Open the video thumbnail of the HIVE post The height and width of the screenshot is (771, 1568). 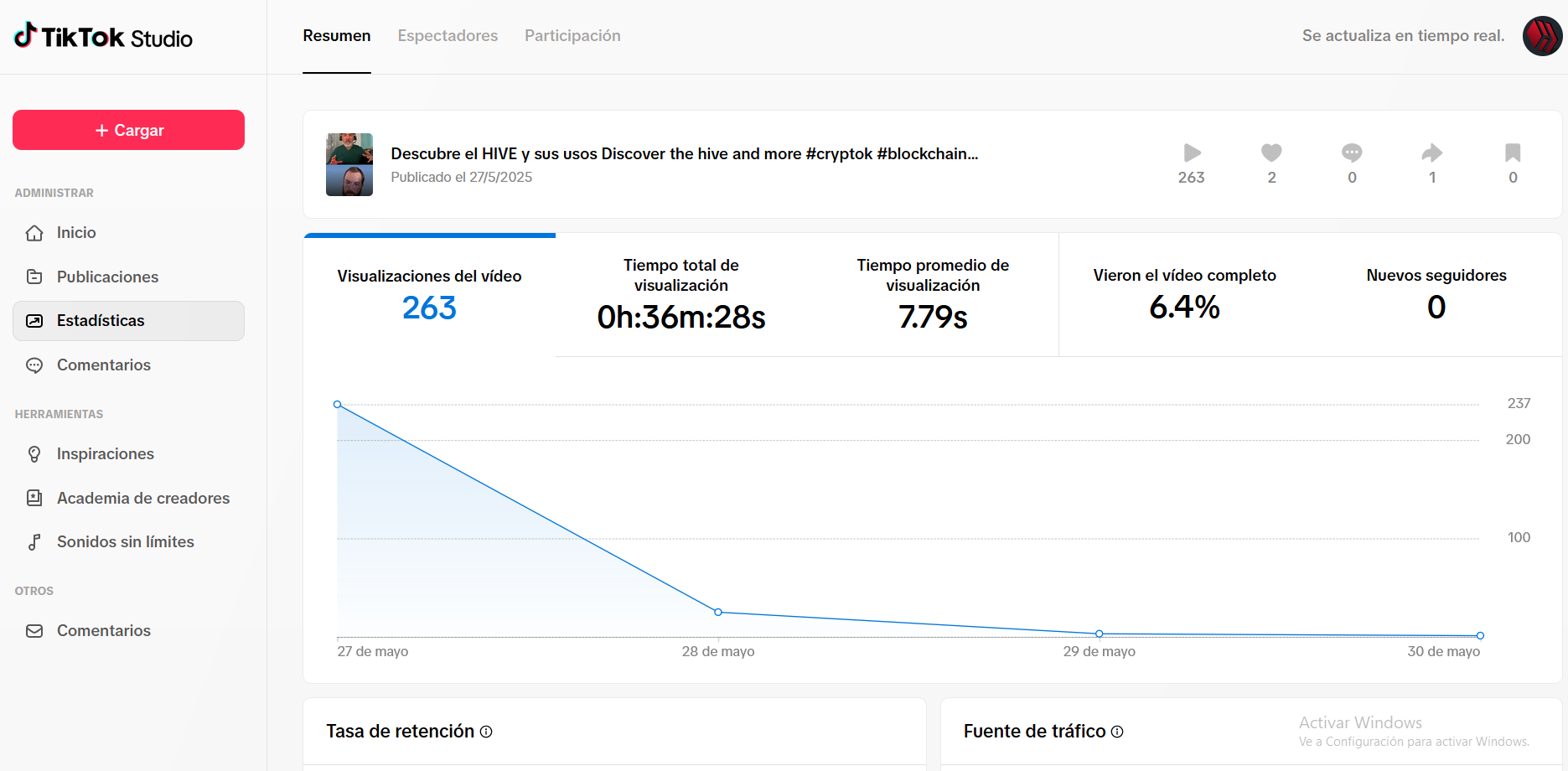coord(349,164)
